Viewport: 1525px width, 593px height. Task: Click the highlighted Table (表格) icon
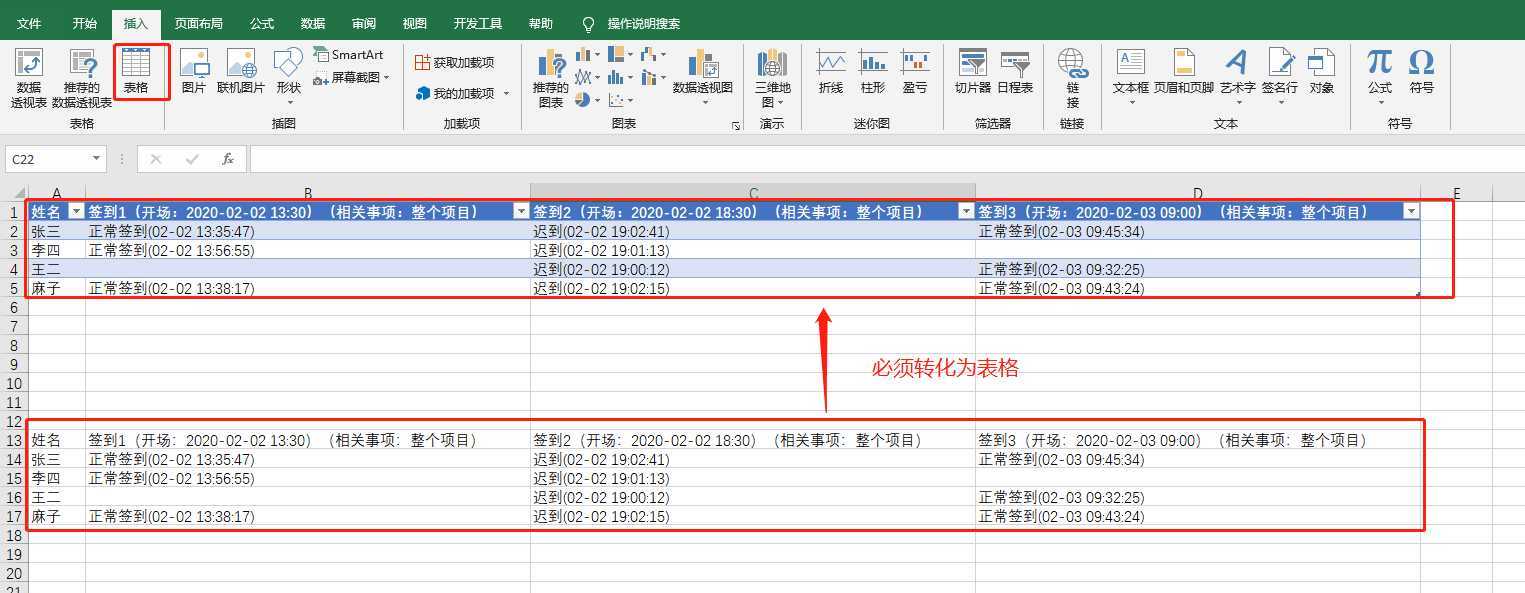click(x=140, y=70)
